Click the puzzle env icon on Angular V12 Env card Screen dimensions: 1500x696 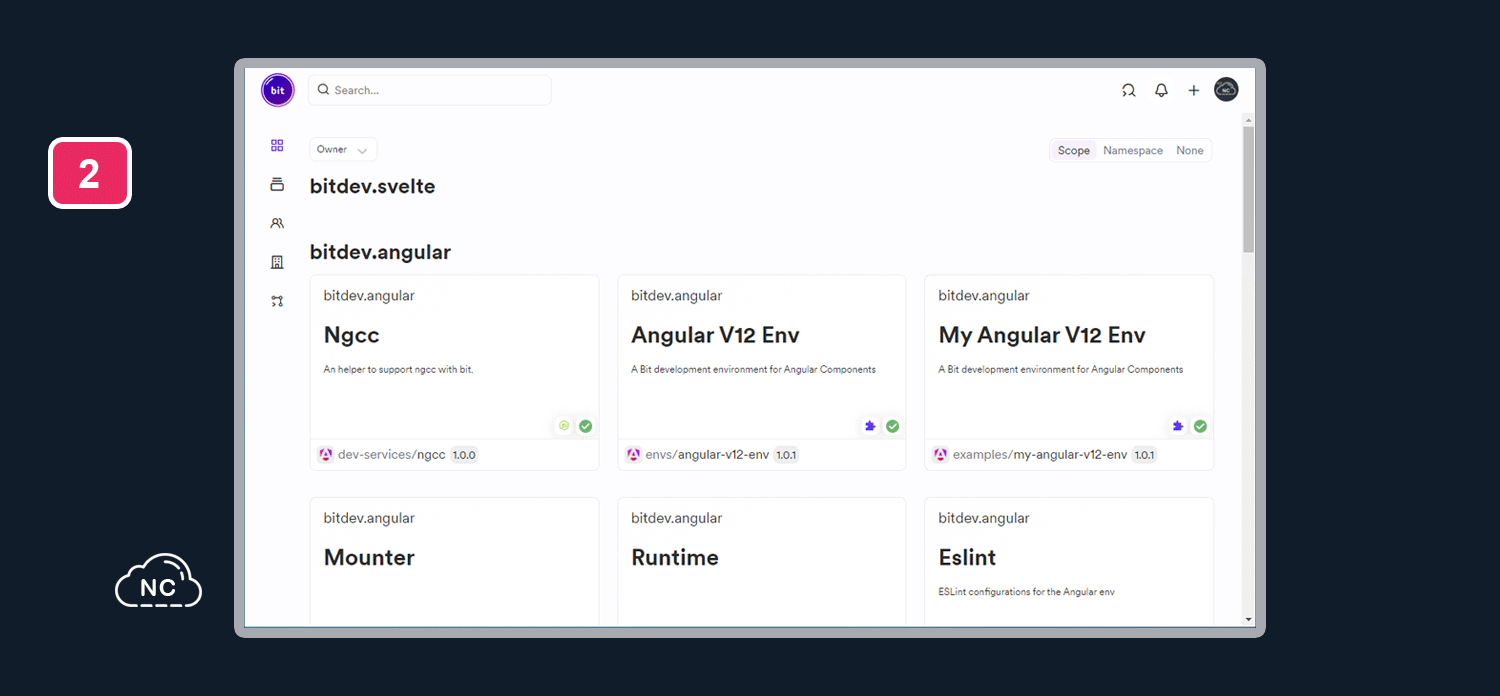(870, 426)
